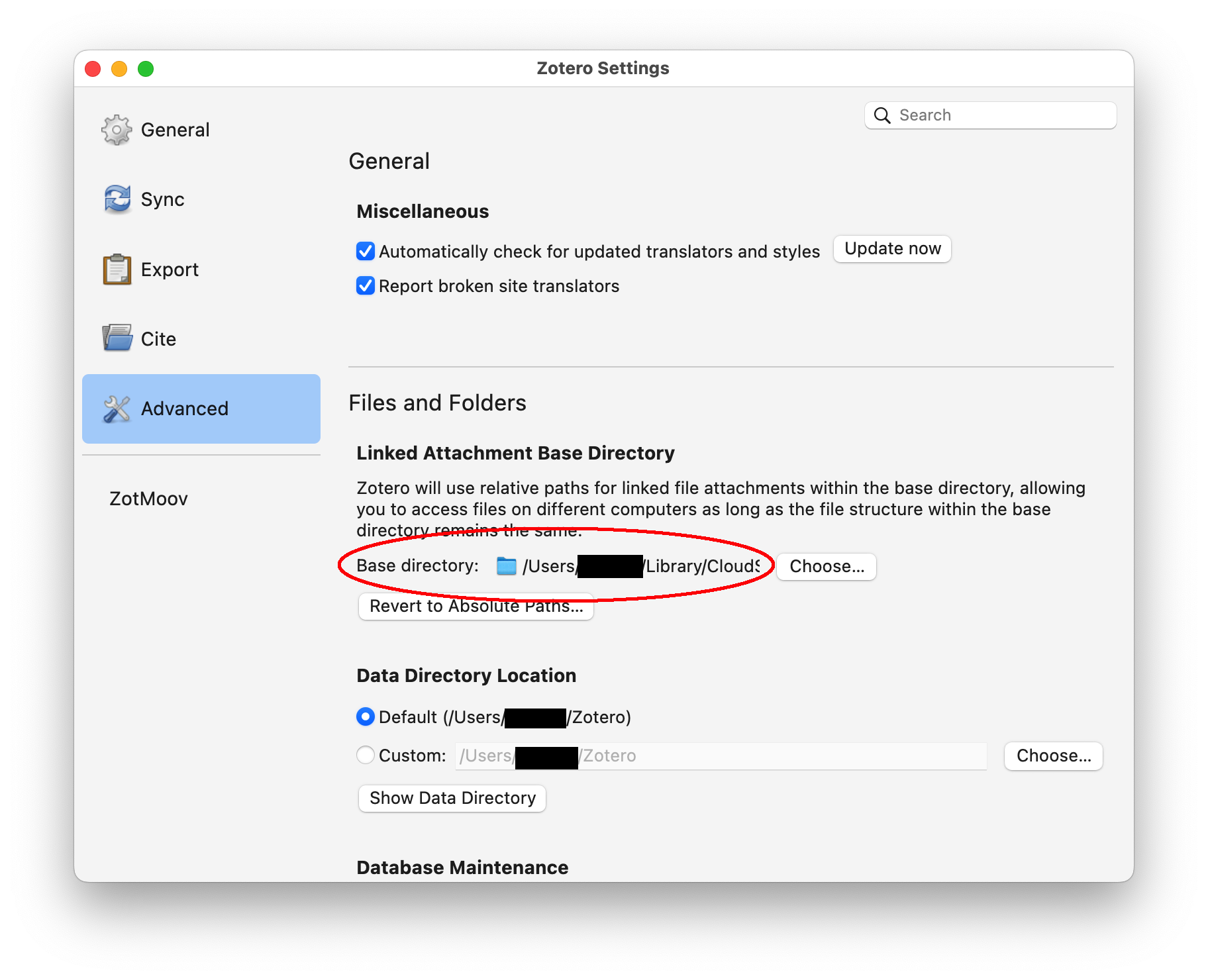Open the General settings pane
The width and height of the screenshot is (1208, 980).
pos(201,130)
